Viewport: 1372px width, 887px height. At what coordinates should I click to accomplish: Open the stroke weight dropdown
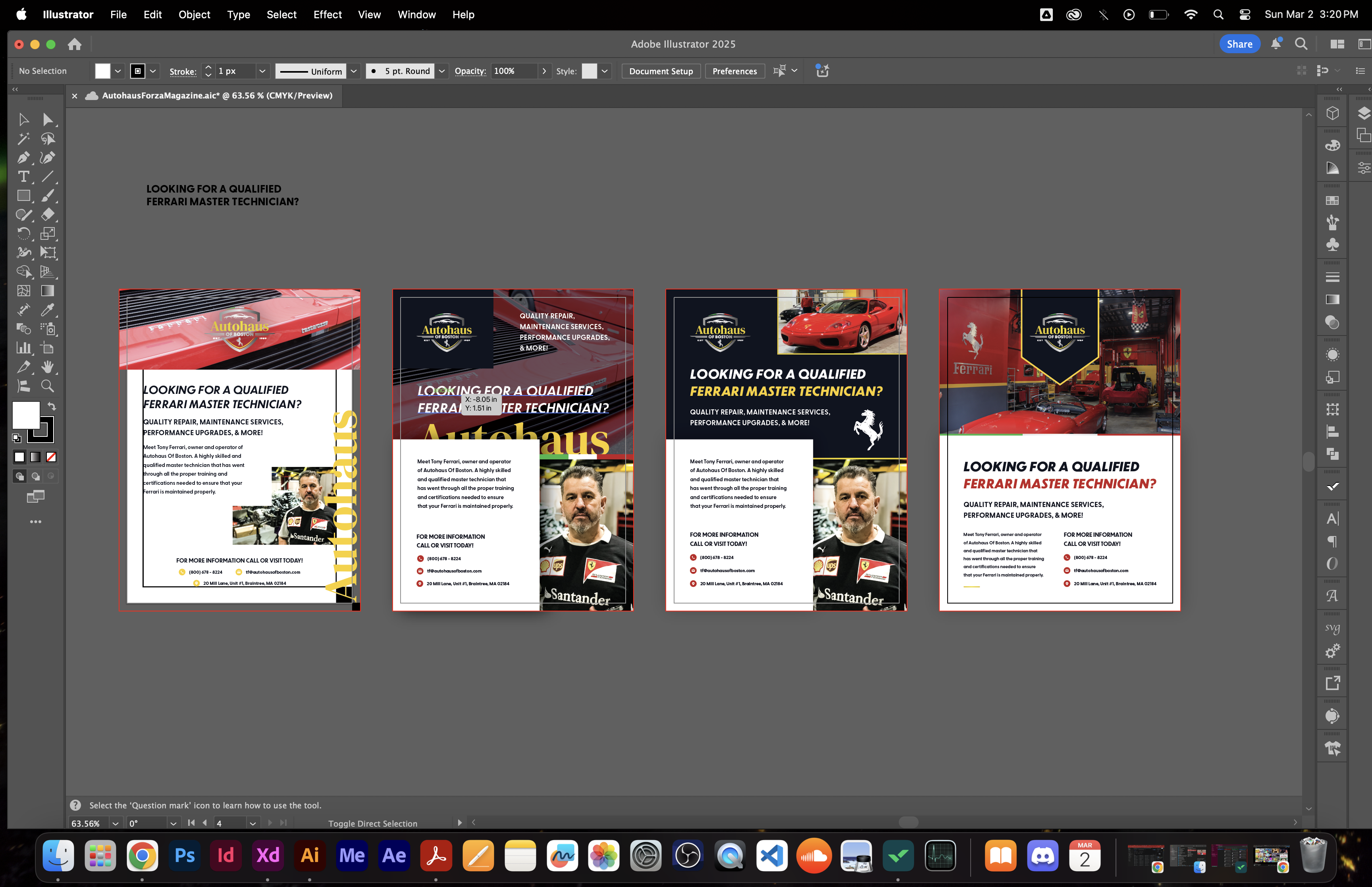[262, 71]
